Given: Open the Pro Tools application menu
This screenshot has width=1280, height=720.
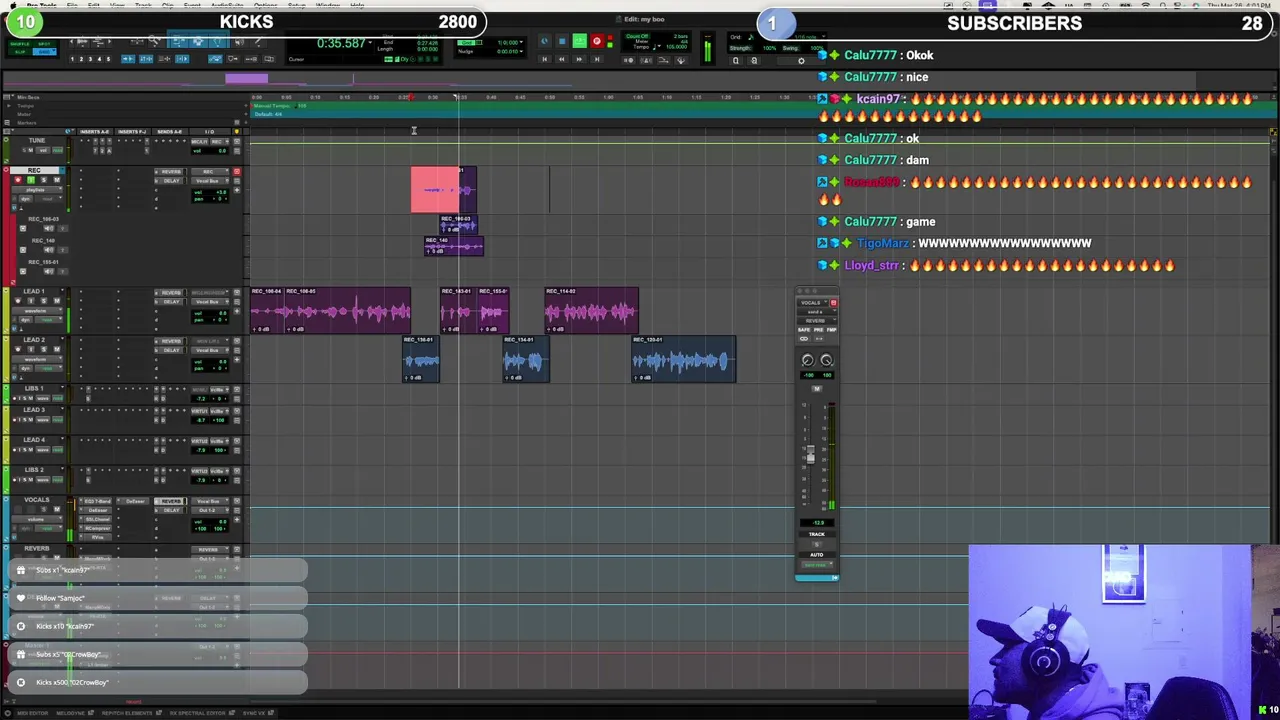Looking at the screenshot, I should [42, 5].
